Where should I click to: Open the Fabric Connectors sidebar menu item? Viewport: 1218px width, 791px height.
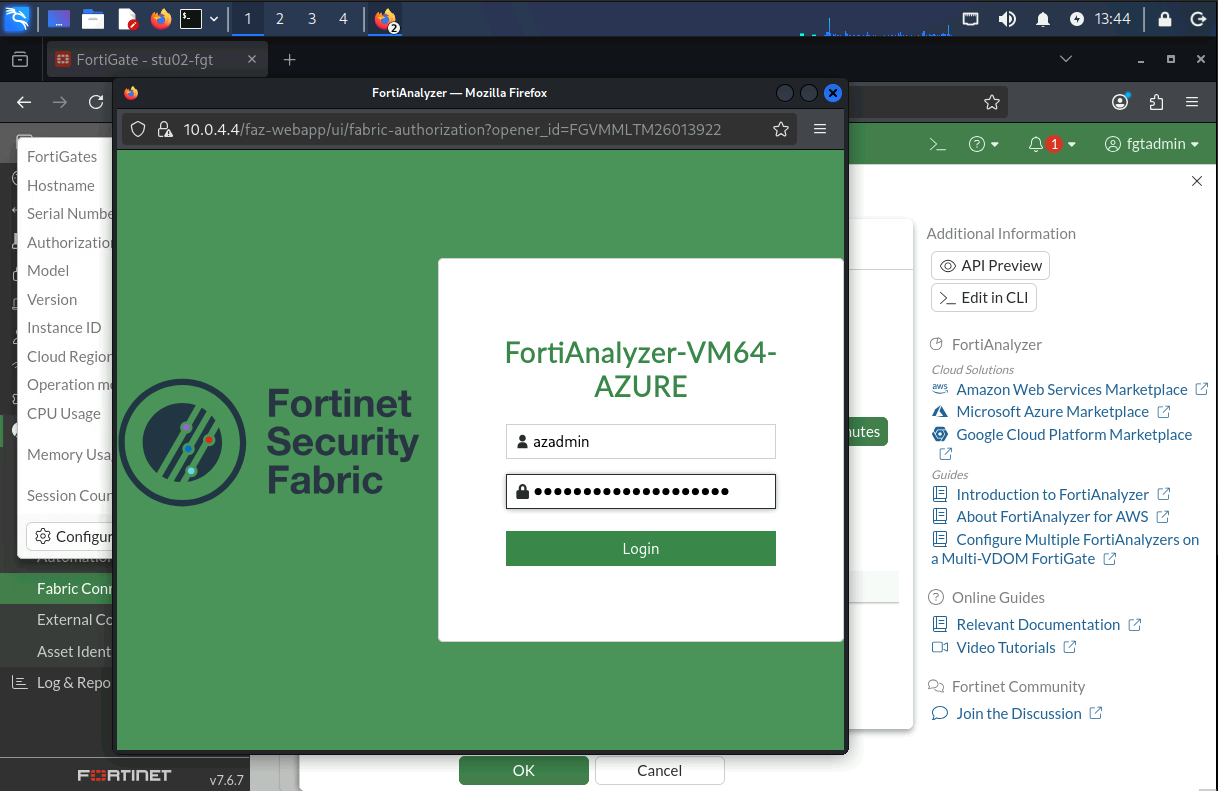[57, 588]
